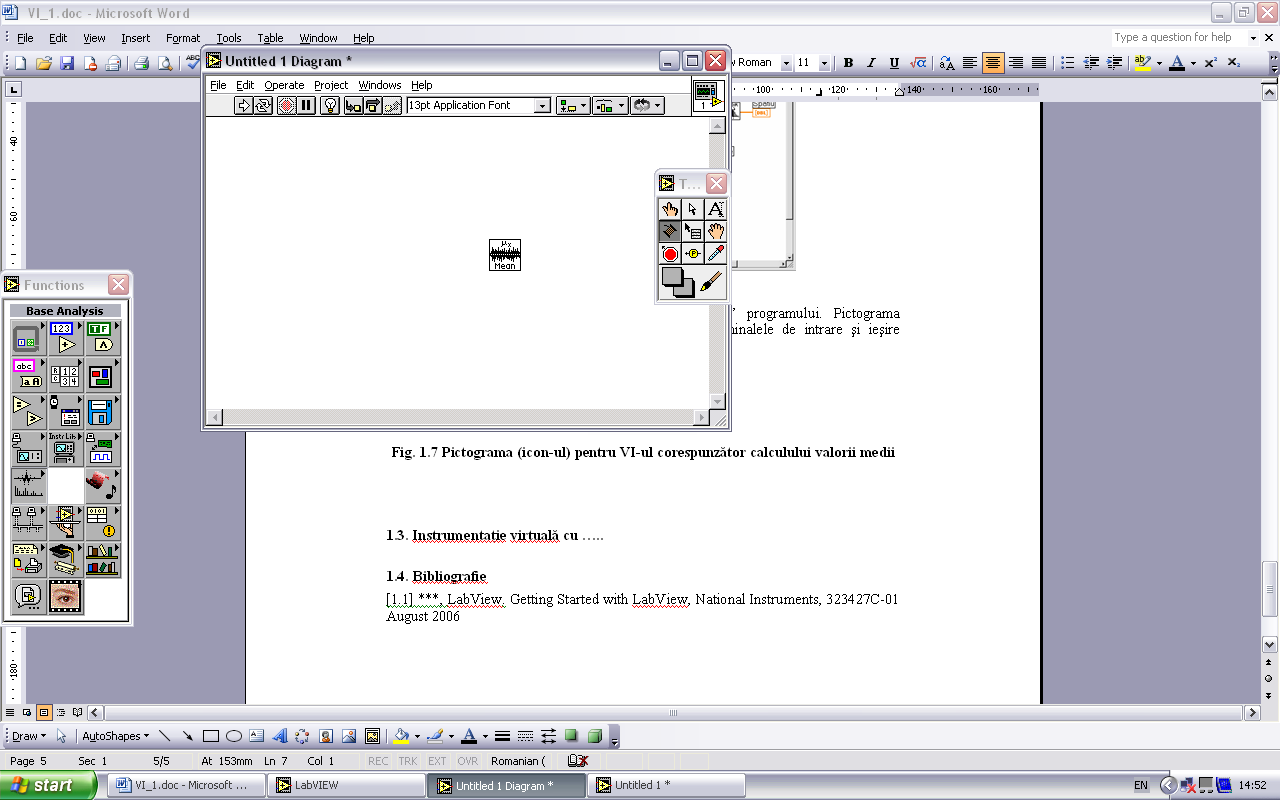The height and width of the screenshot is (800, 1280).
Task: Select the Operate Value hand tool
Action: [670, 209]
